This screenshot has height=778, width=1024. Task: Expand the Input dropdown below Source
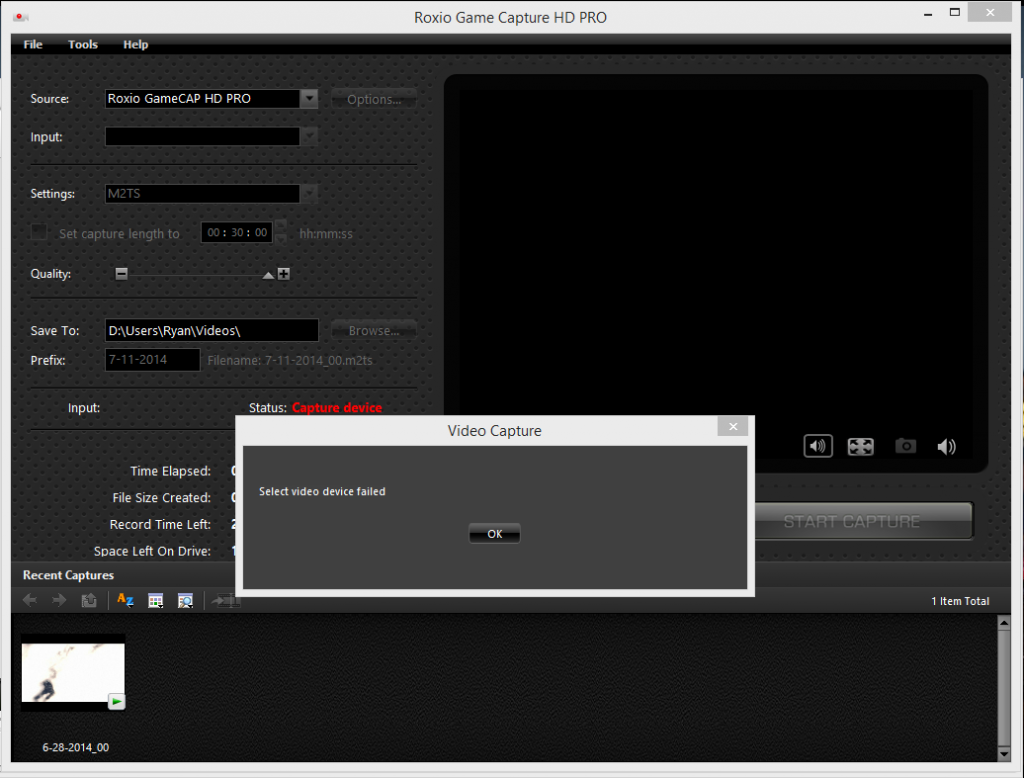[309, 137]
